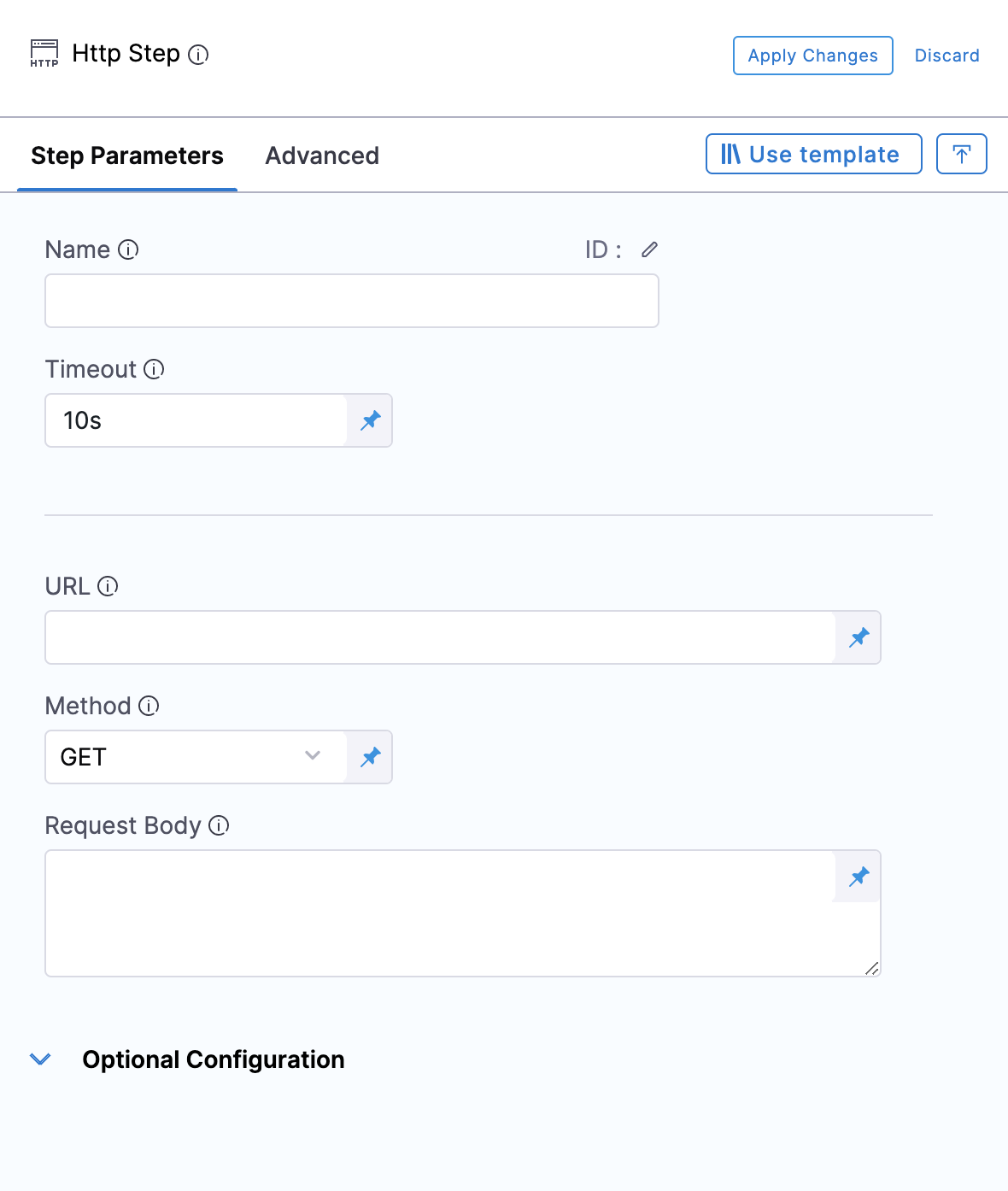Click the Use template button
The height and width of the screenshot is (1191, 1008).
pos(813,154)
